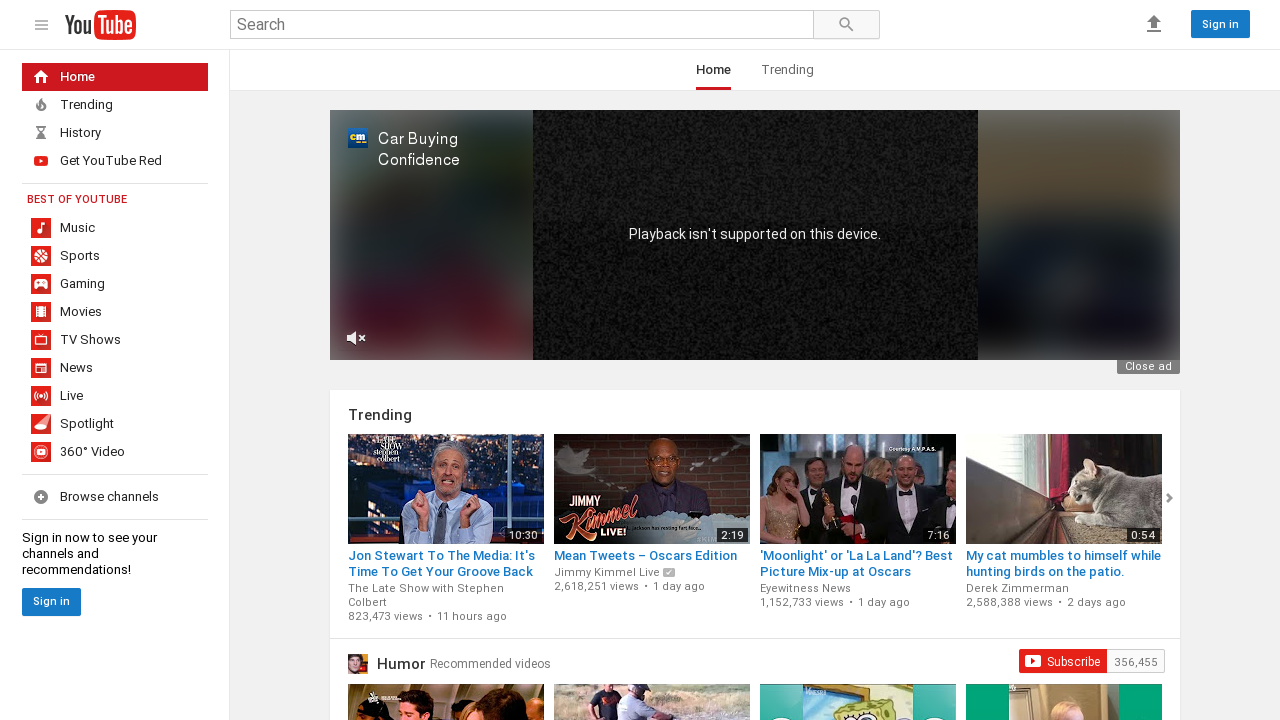
Task: Subscribe to the Humor channel
Action: coord(1063,662)
